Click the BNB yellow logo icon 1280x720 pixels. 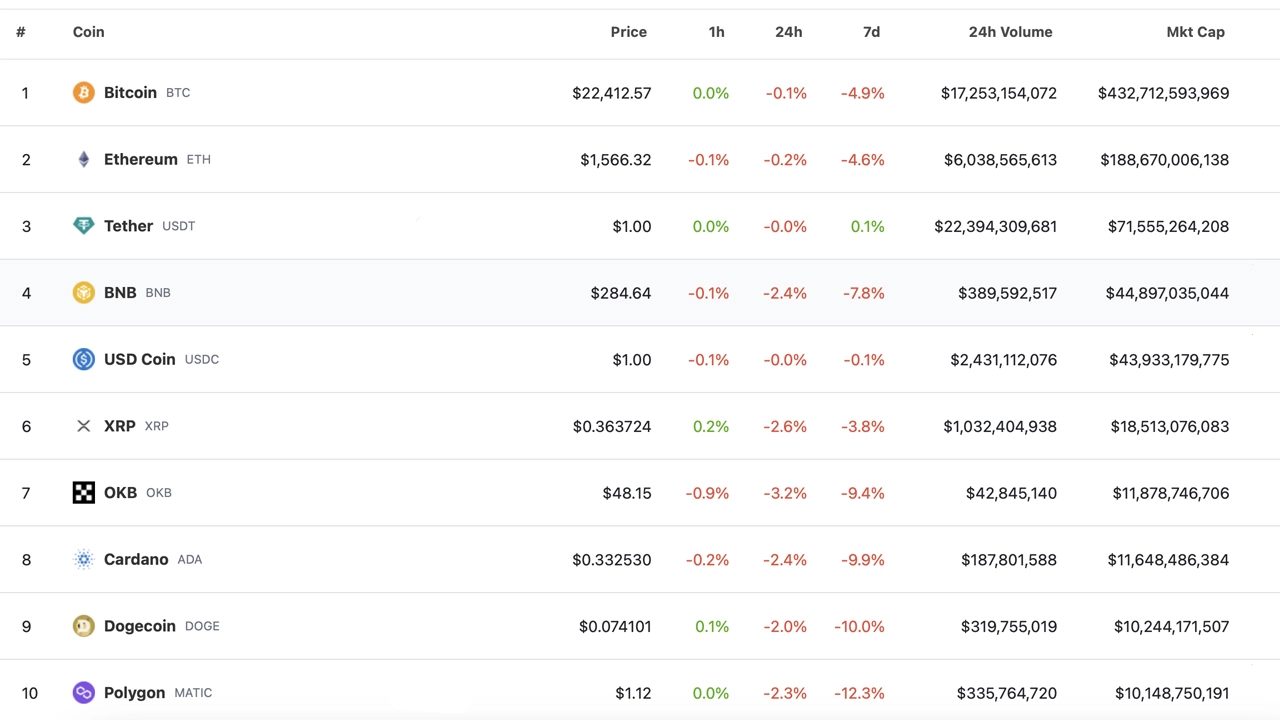click(x=84, y=293)
